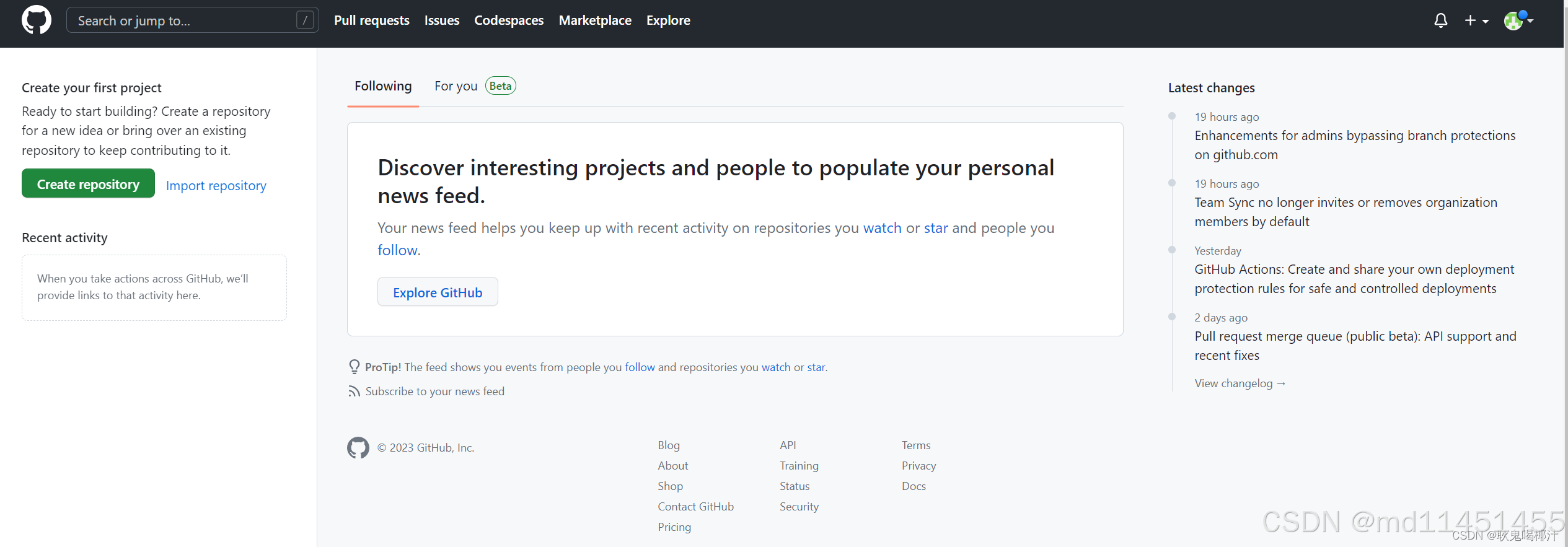Switch to the Following feed tab
Image resolution: width=1568 pixels, height=547 pixels.
383,86
